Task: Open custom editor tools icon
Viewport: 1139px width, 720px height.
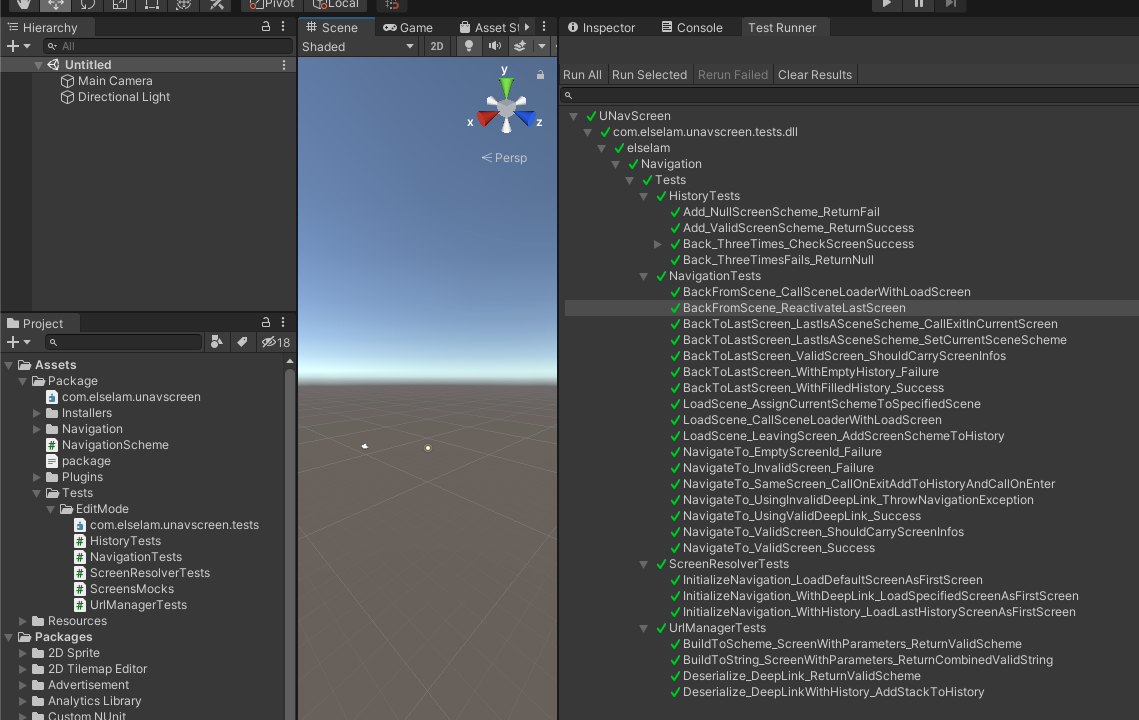Action: [x=216, y=4]
